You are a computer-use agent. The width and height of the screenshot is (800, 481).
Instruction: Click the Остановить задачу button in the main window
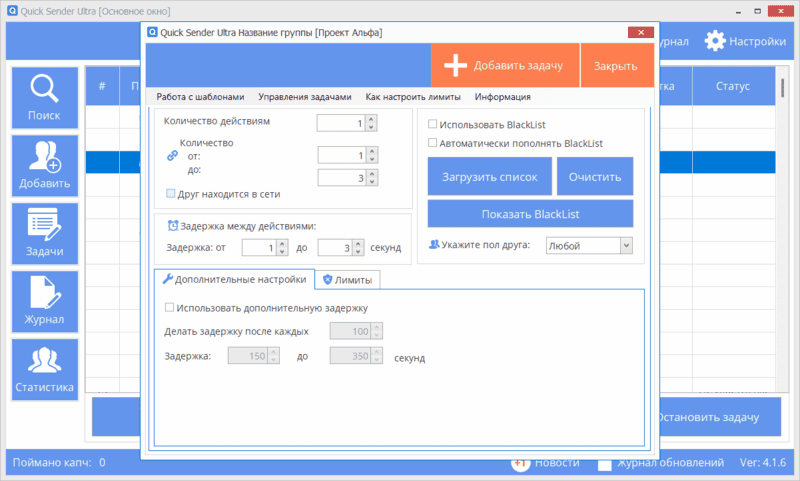click(719, 417)
